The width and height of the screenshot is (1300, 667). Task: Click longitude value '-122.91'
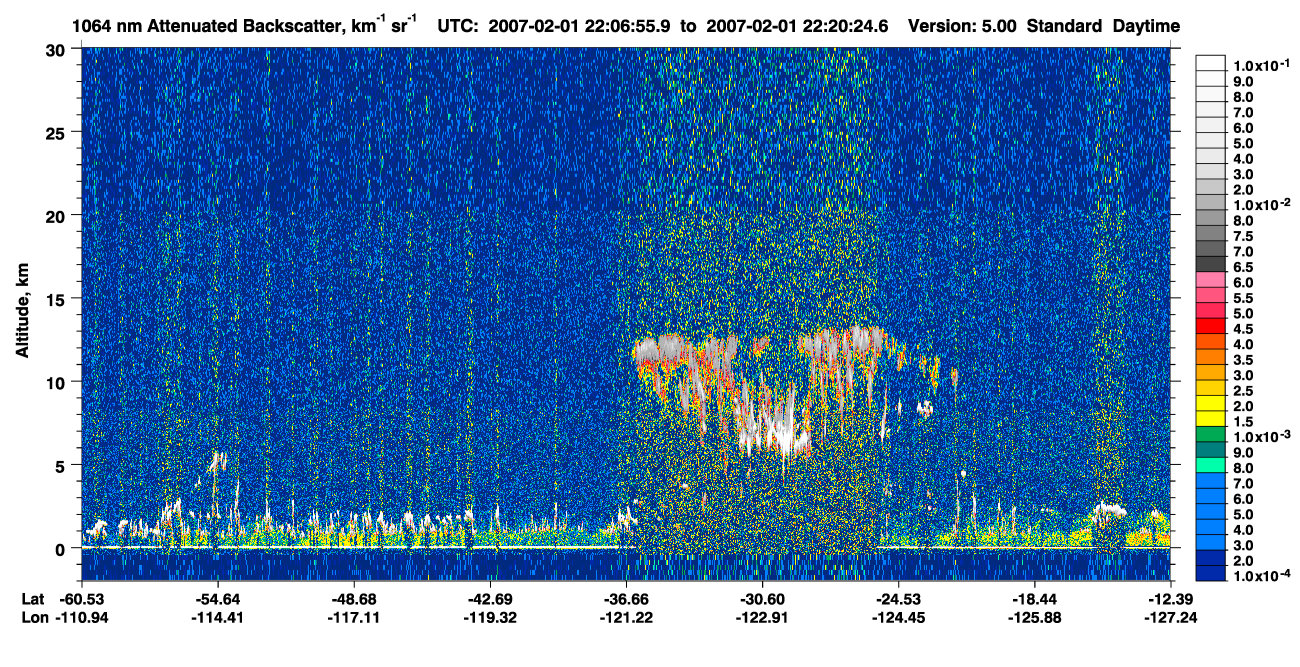tap(762, 617)
